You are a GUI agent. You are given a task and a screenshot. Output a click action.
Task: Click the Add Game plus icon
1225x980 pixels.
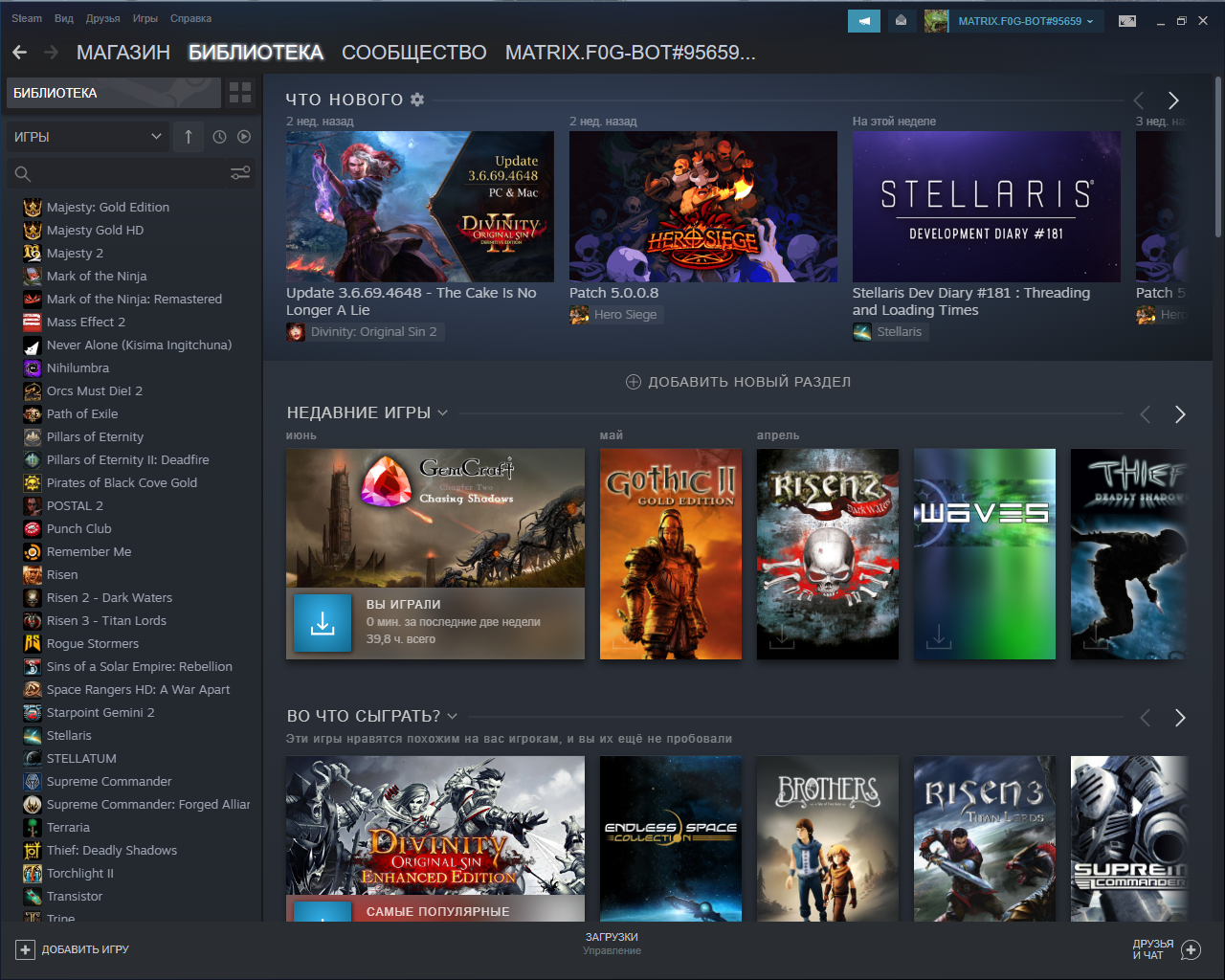point(26,949)
